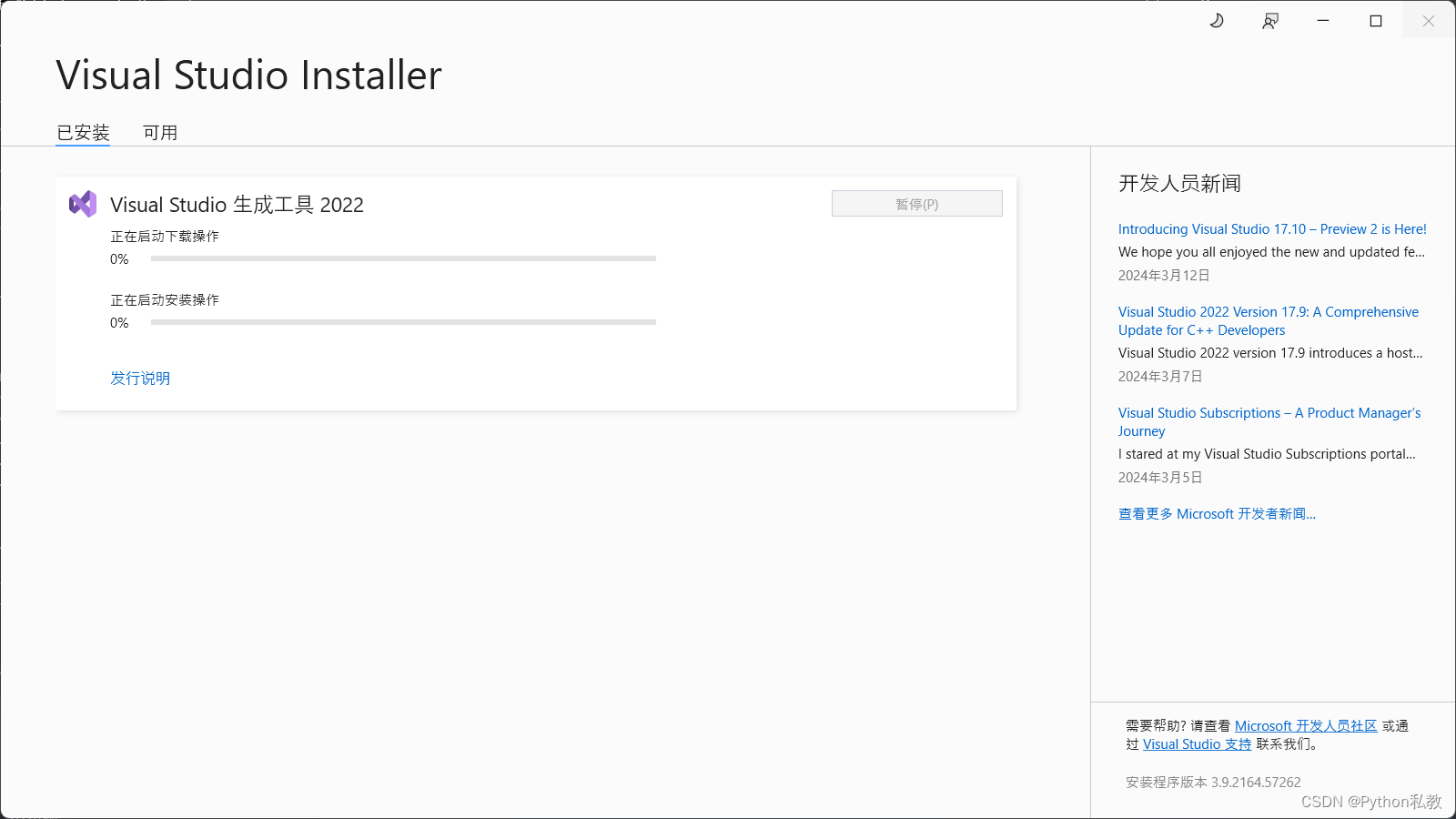Screen dimensions: 1456x819
Task: Click 'We hope you all enjoyed' summary text
Action: point(1271,252)
